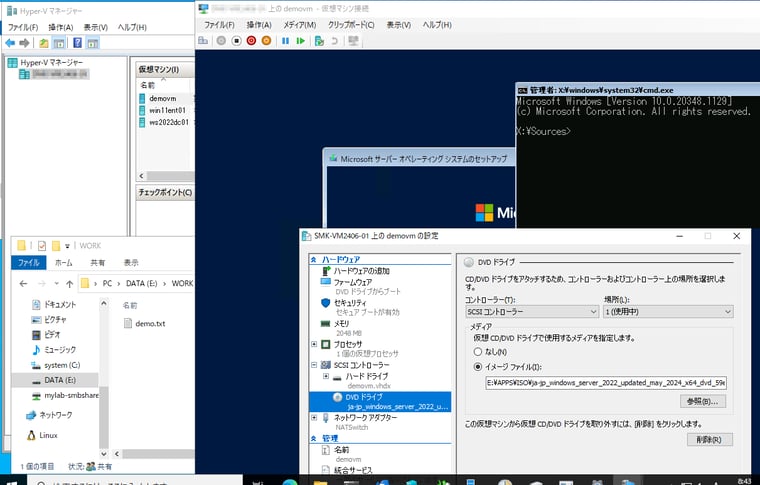
Task: Open the properties check icon in Explorer title bar
Action: pos(42,246)
